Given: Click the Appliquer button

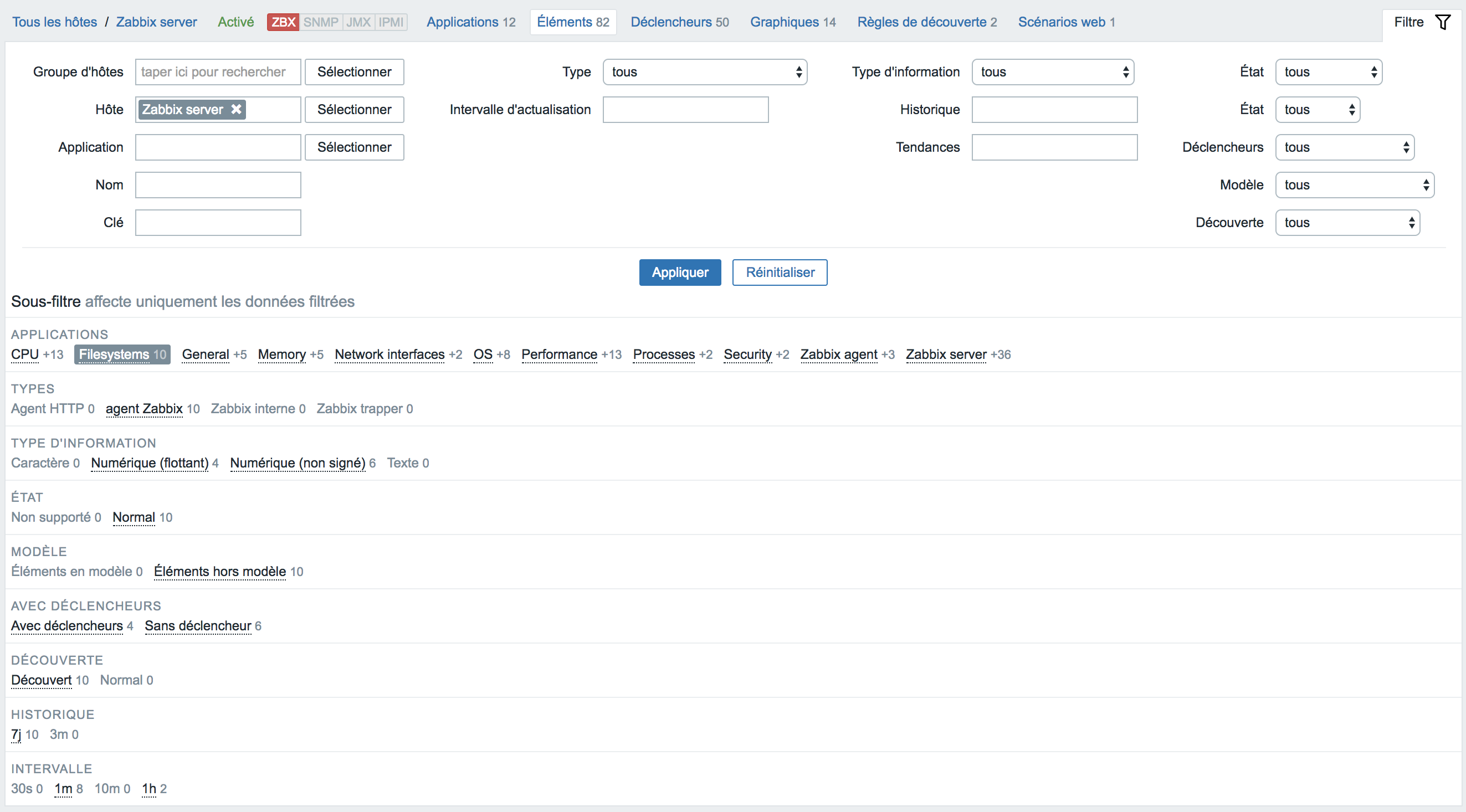Looking at the screenshot, I should click(680, 273).
